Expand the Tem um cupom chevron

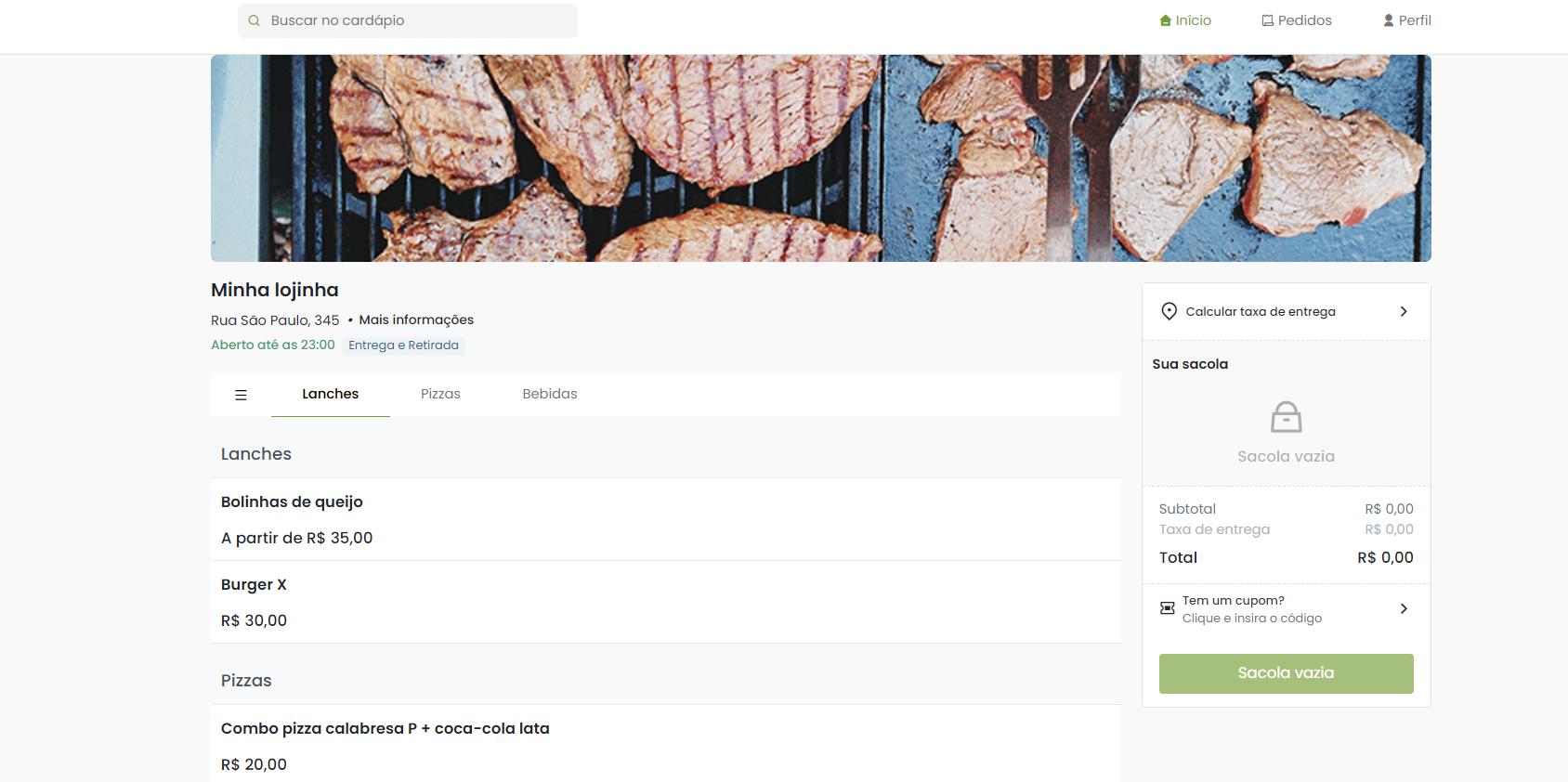click(1404, 608)
